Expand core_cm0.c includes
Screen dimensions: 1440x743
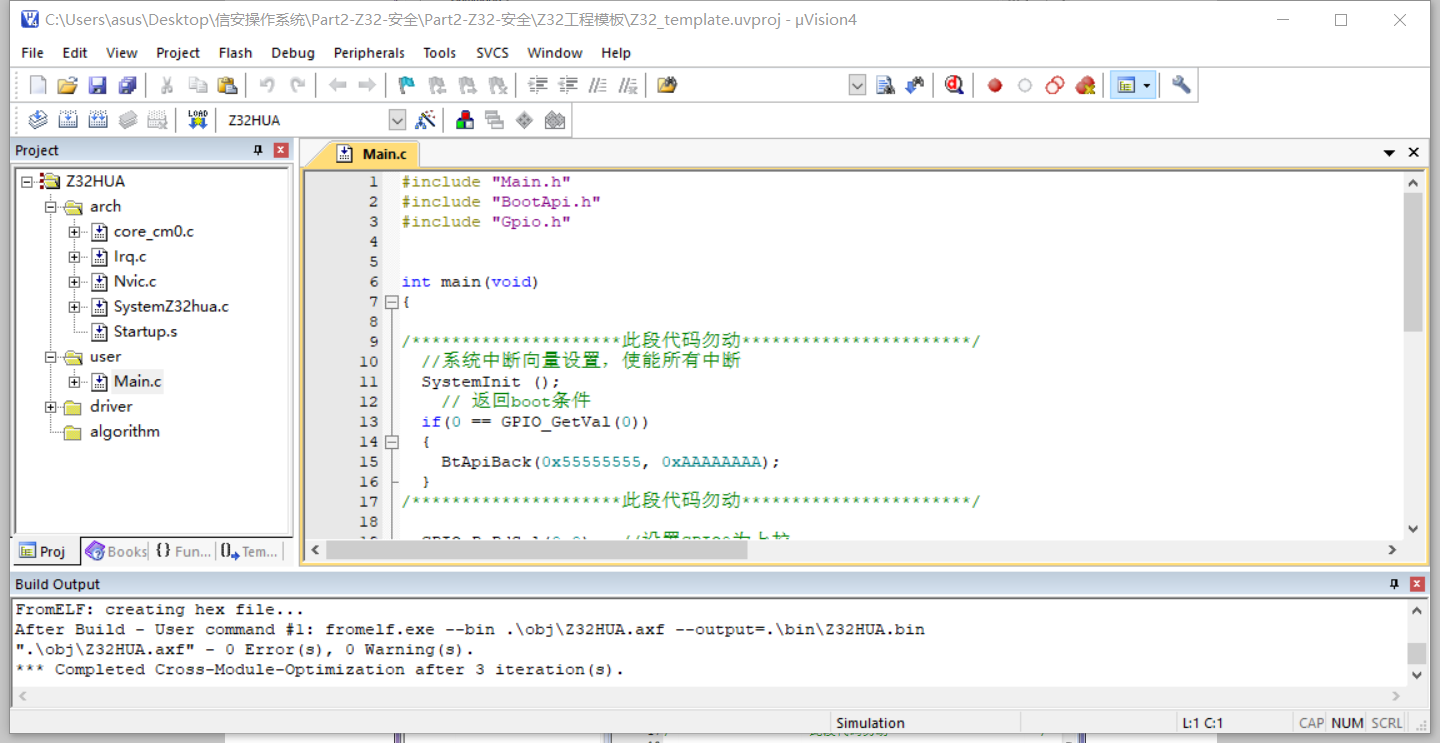(74, 232)
